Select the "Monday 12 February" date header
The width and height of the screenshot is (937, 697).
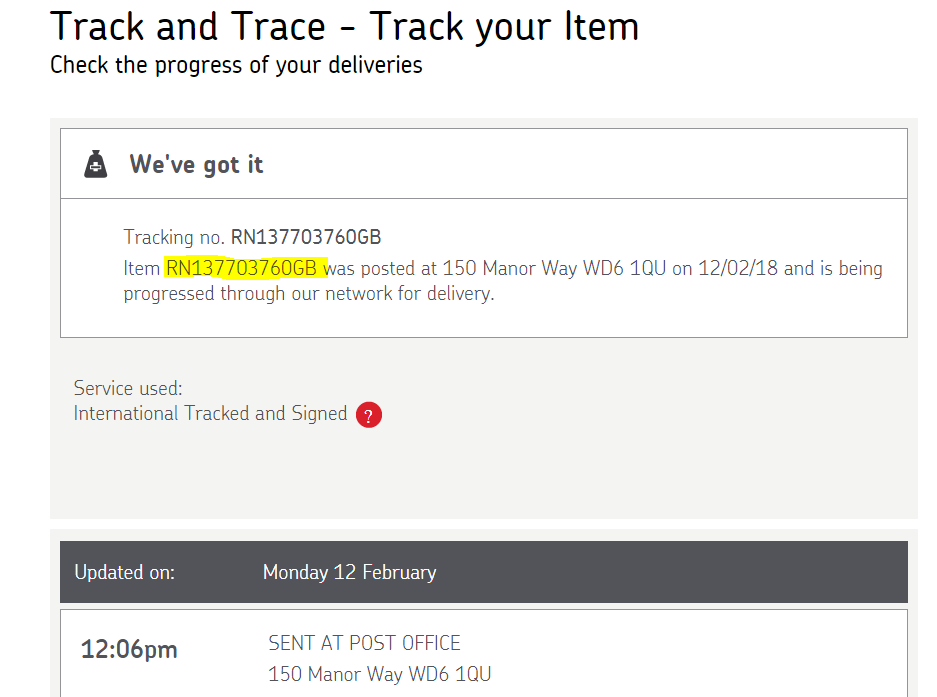point(349,573)
